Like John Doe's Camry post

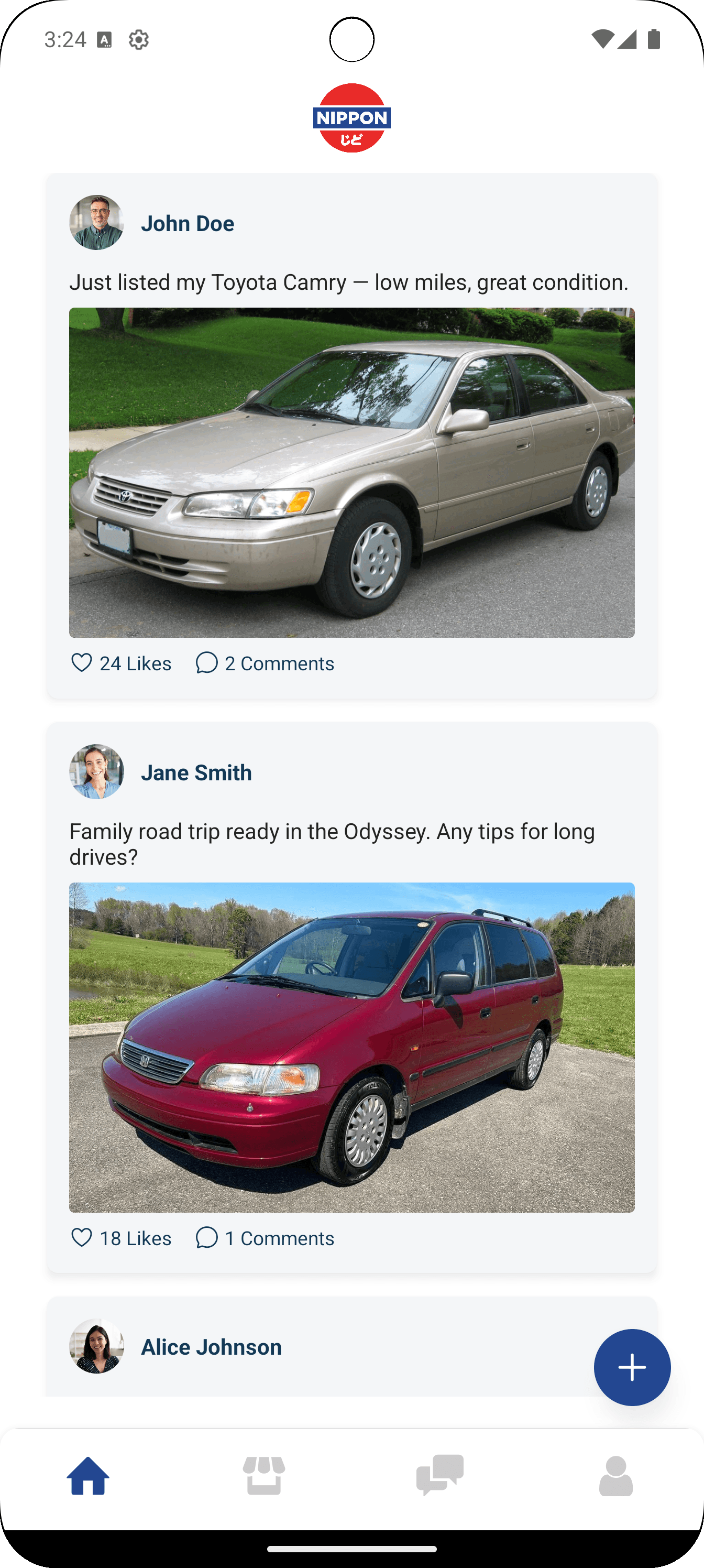82,662
